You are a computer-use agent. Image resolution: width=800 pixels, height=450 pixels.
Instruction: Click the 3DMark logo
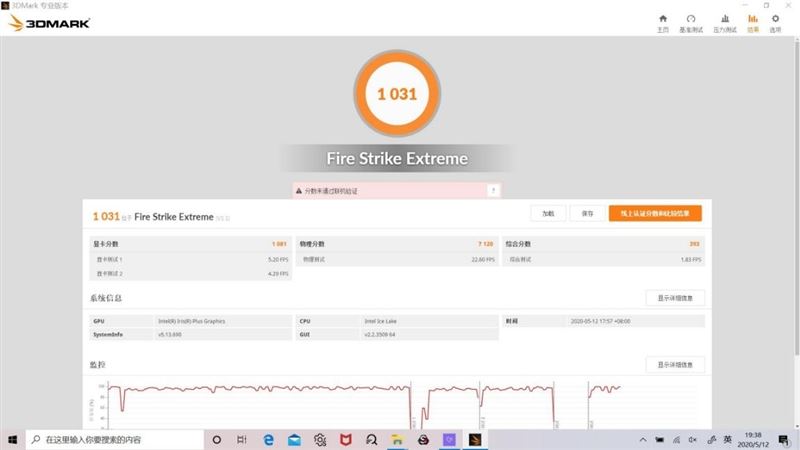pos(49,23)
